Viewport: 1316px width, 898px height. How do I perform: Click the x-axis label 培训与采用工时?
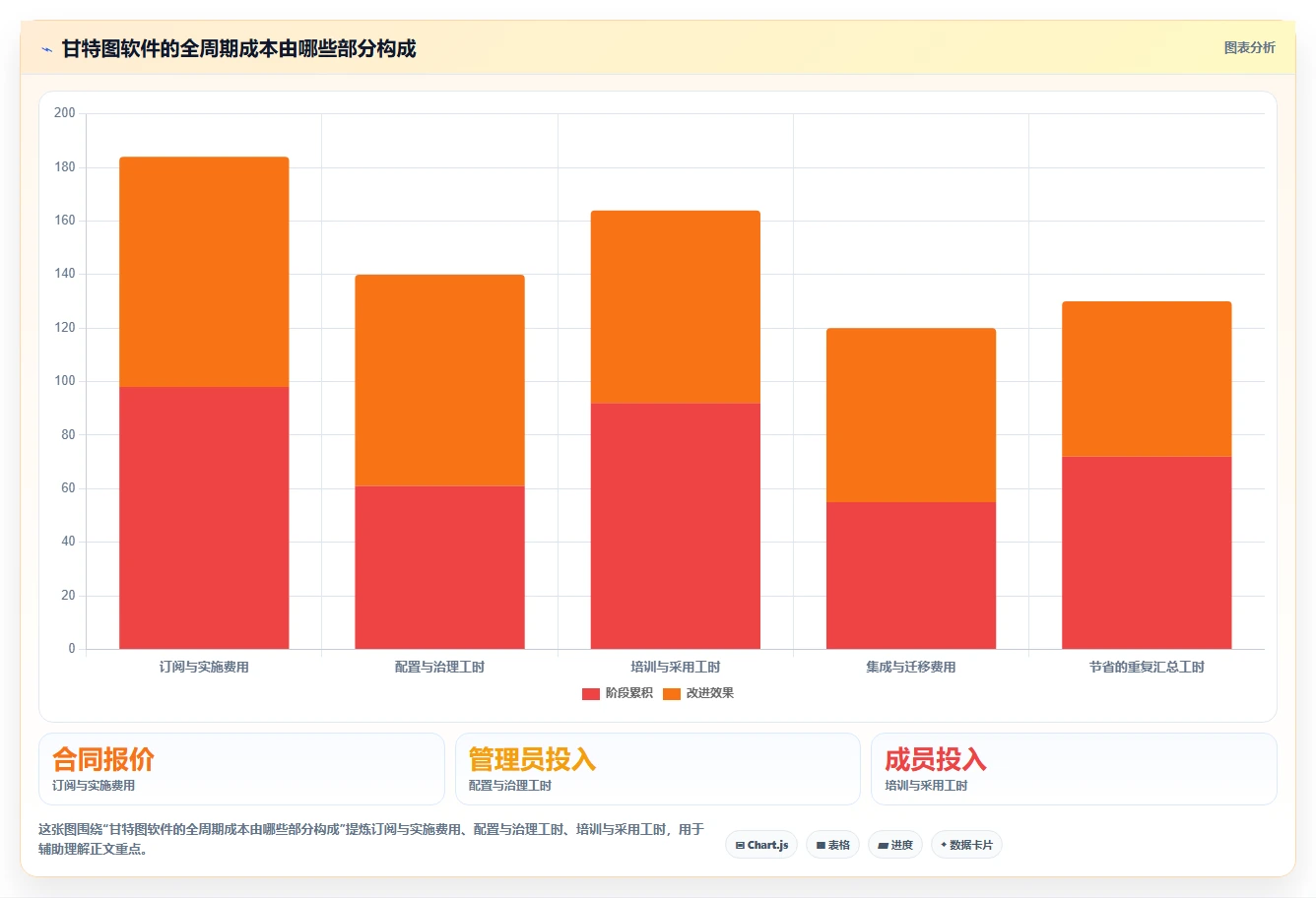676,667
